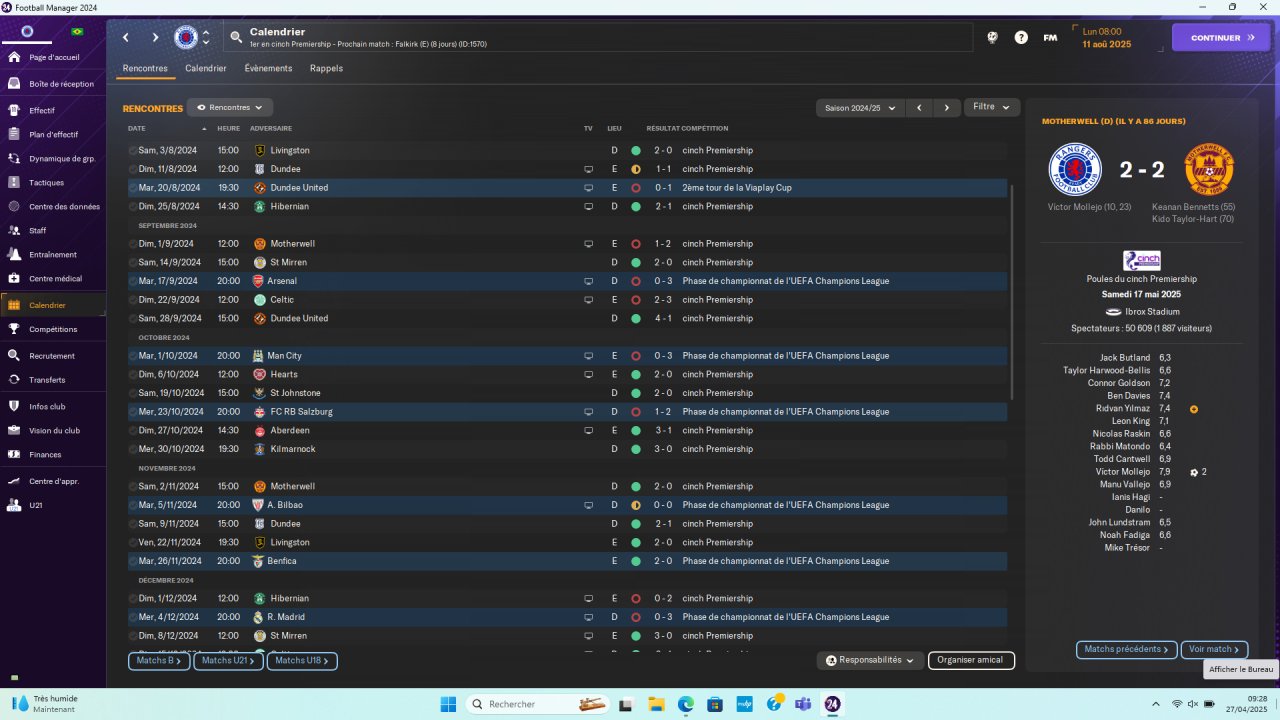Click the Rangers crest in match summary

tap(1074, 169)
